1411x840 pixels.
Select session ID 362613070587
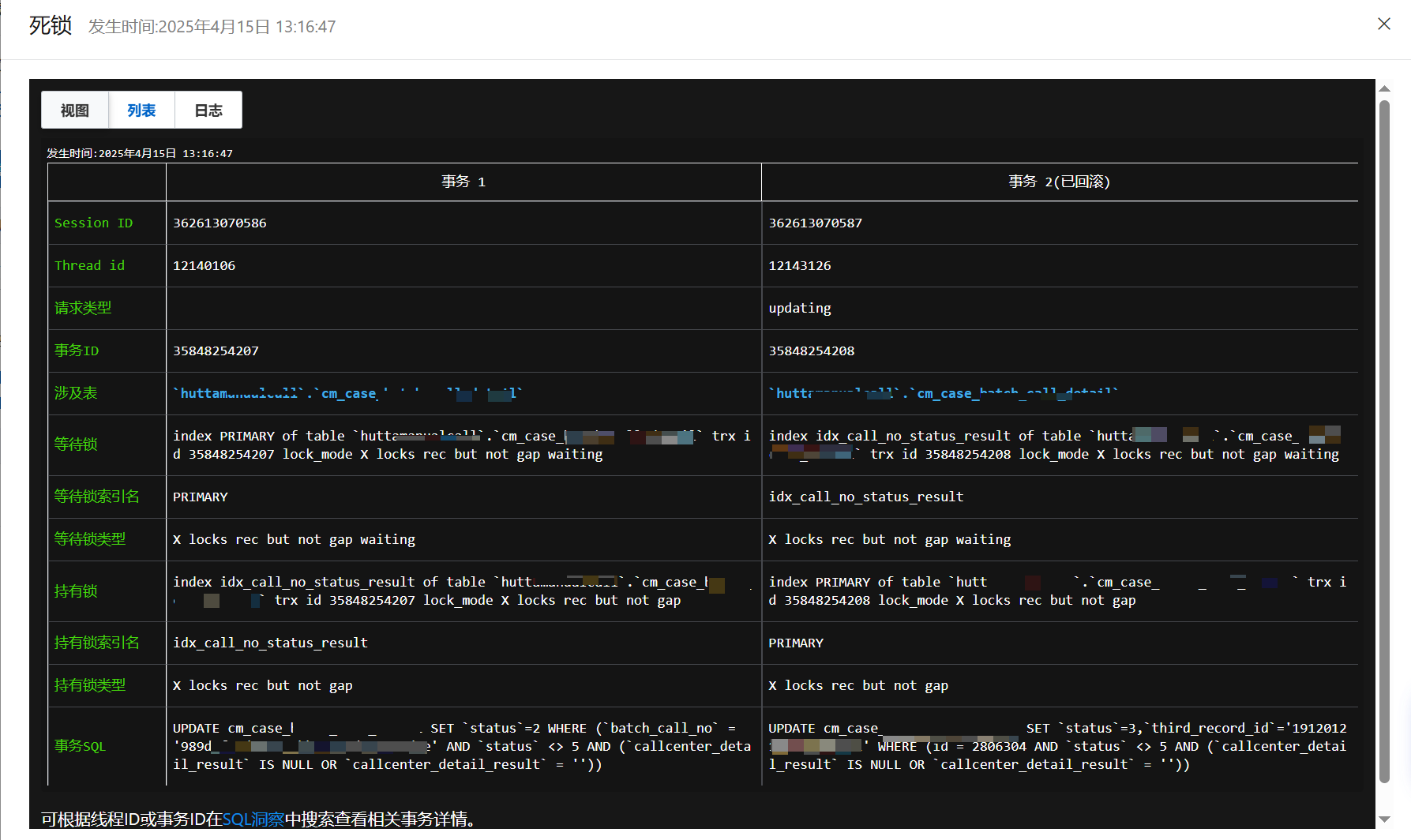point(816,223)
